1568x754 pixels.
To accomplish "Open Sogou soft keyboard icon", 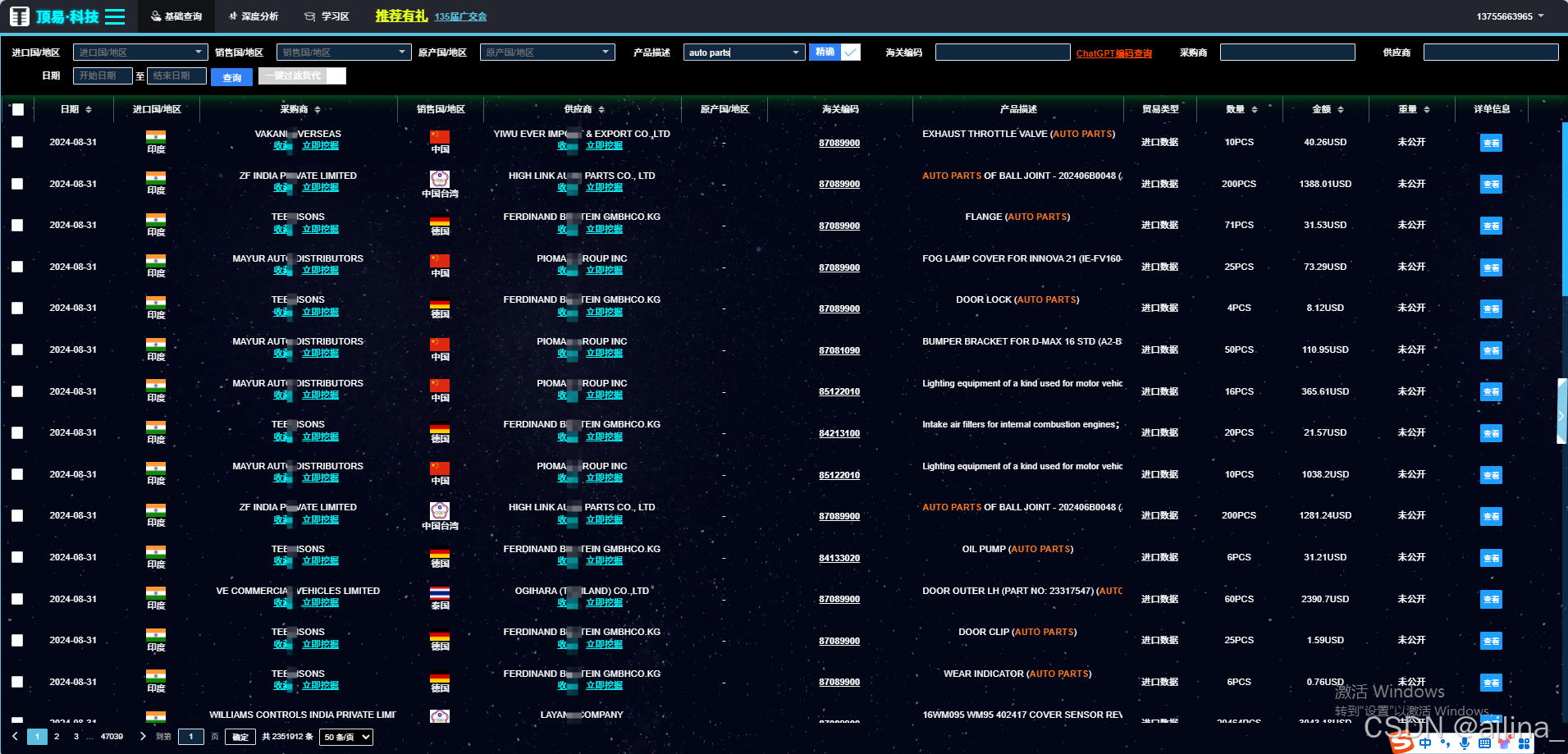I will coord(1484,743).
